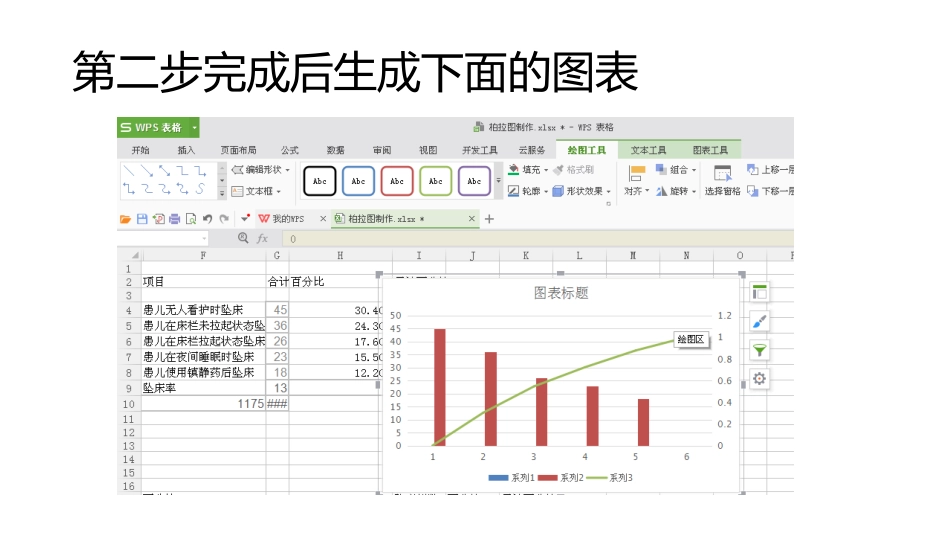
Task: Expand the line shapes gallery list
Action: tap(222, 193)
